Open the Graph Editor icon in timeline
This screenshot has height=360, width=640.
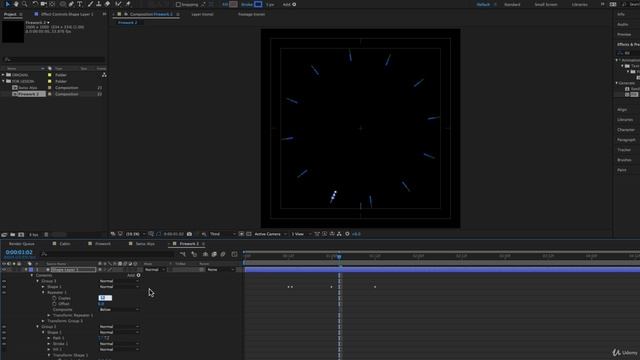234,254
